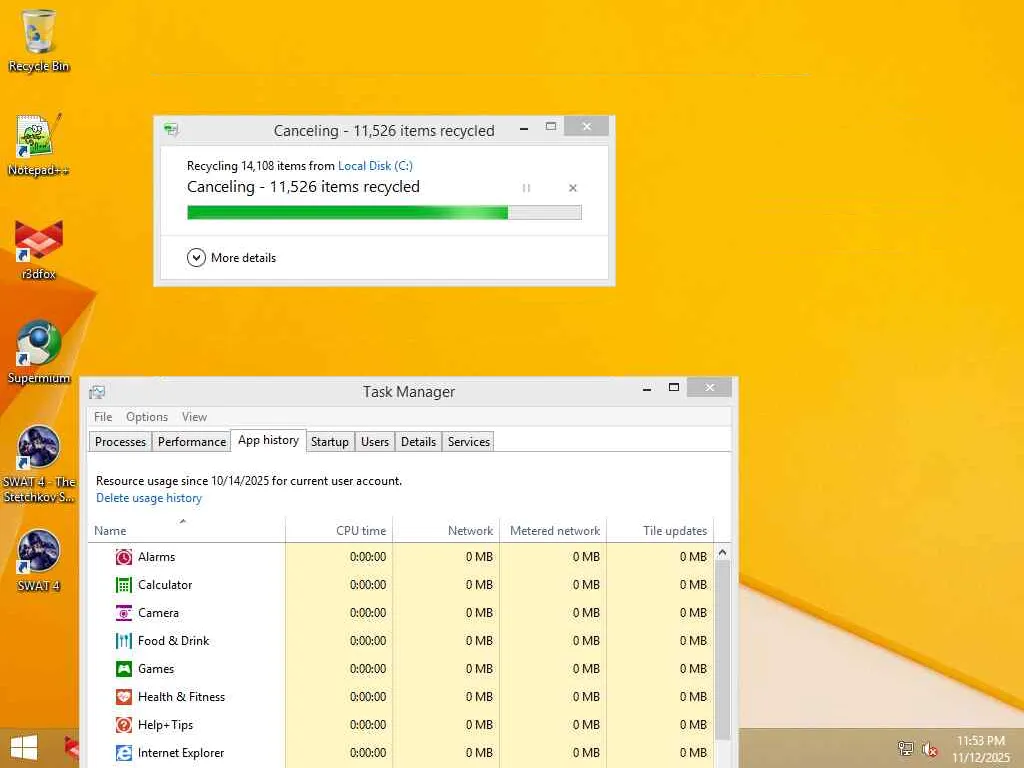Image resolution: width=1024 pixels, height=768 pixels.
Task: Click the recycling dialog title bar icon
Action: [x=171, y=129]
